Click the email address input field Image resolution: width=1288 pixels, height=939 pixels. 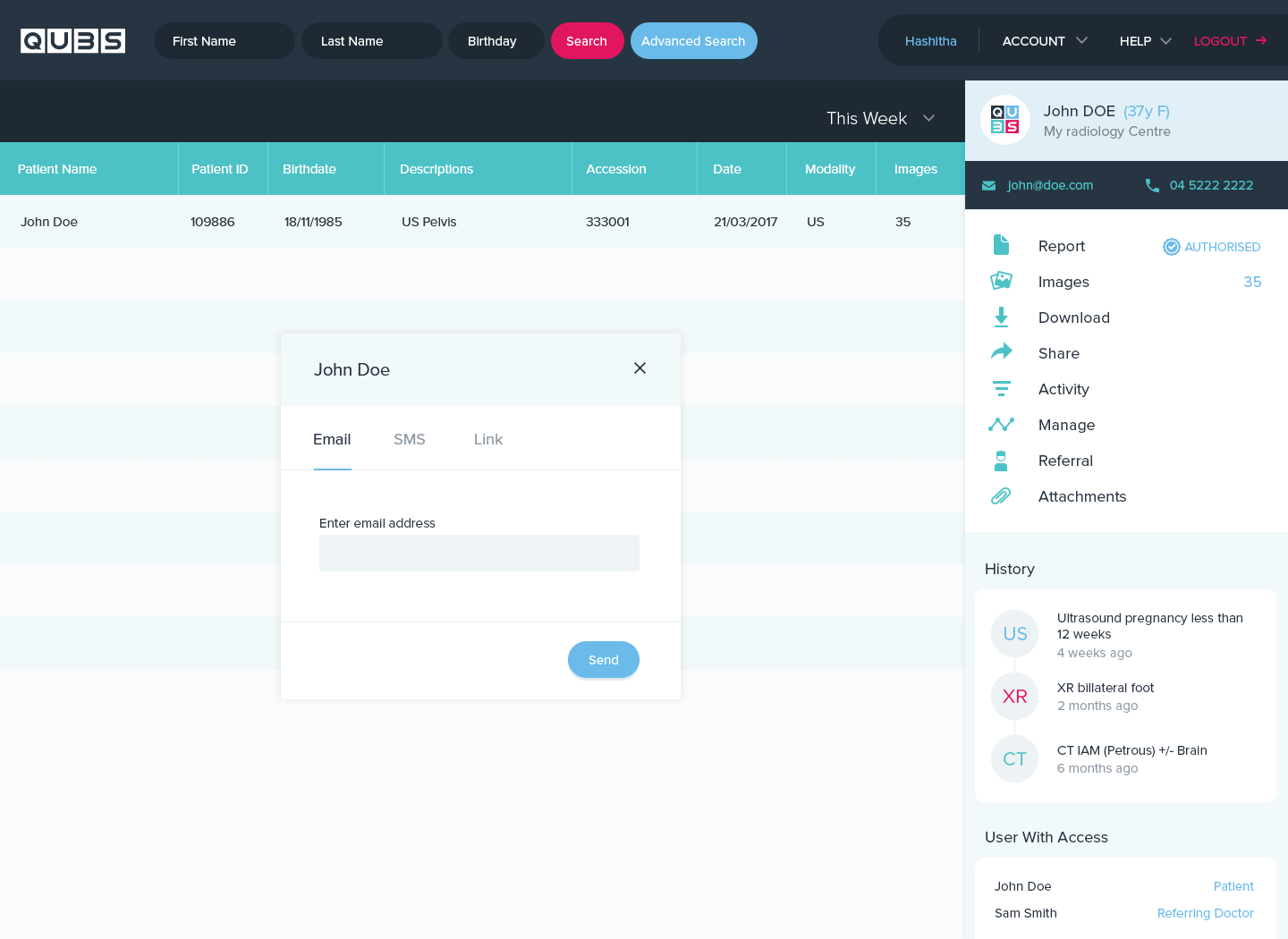pos(479,553)
